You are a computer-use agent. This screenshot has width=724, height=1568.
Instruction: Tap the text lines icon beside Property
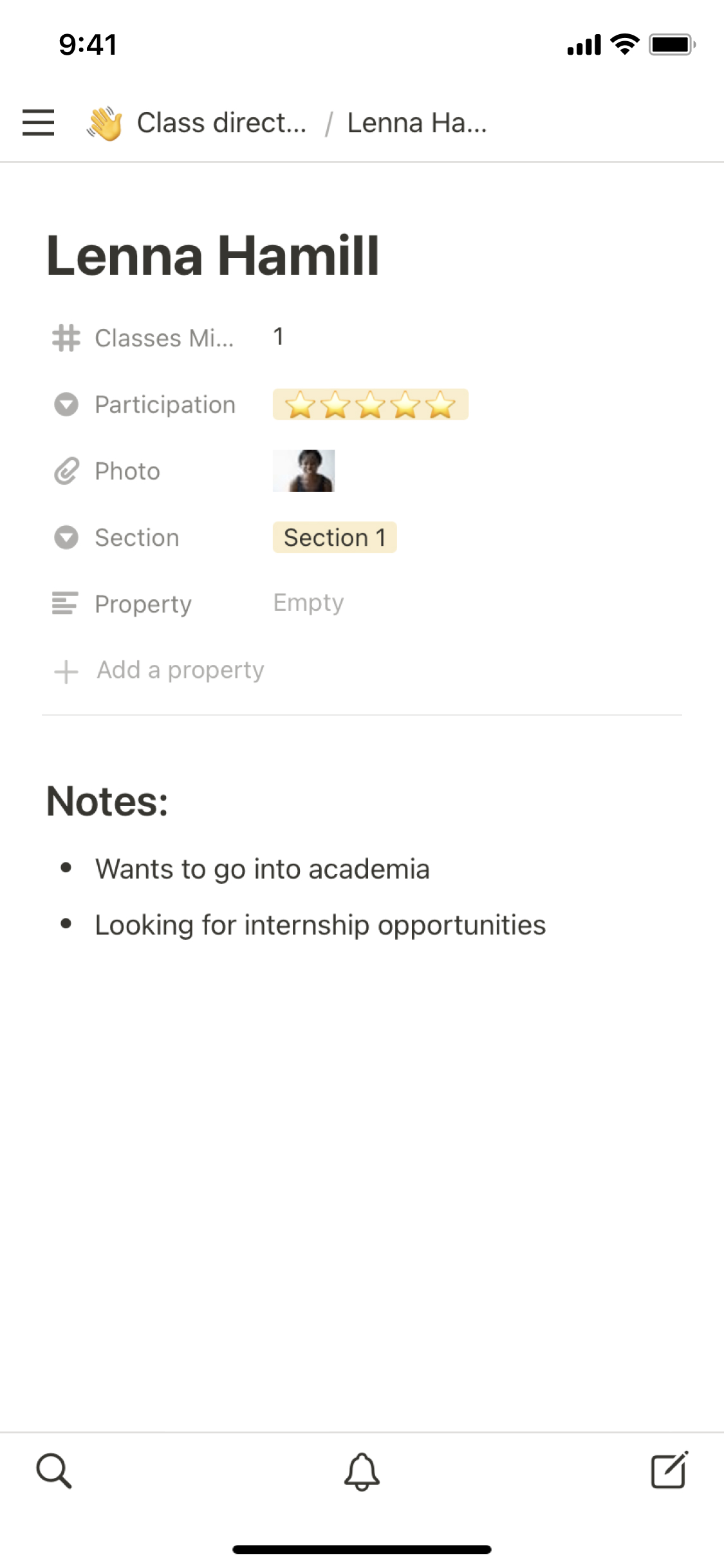[x=66, y=603]
